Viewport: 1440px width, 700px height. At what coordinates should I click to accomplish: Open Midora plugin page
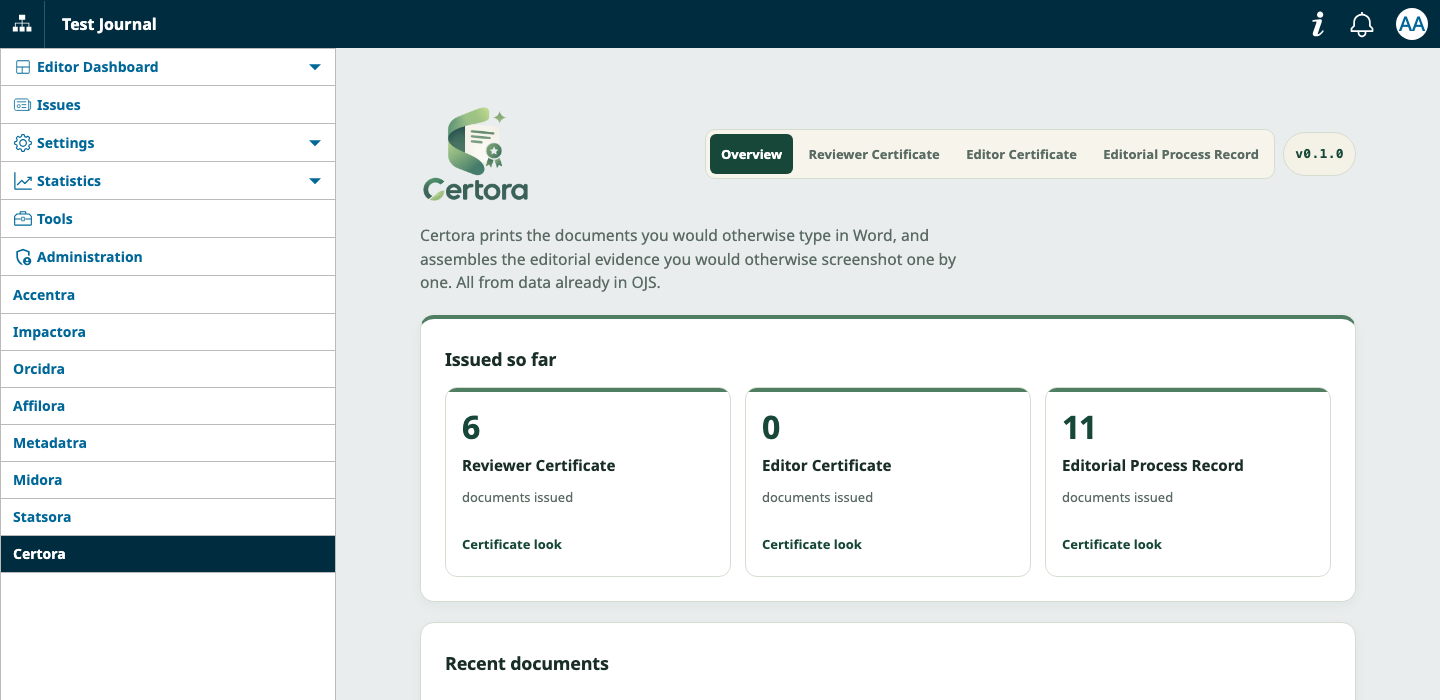168,480
